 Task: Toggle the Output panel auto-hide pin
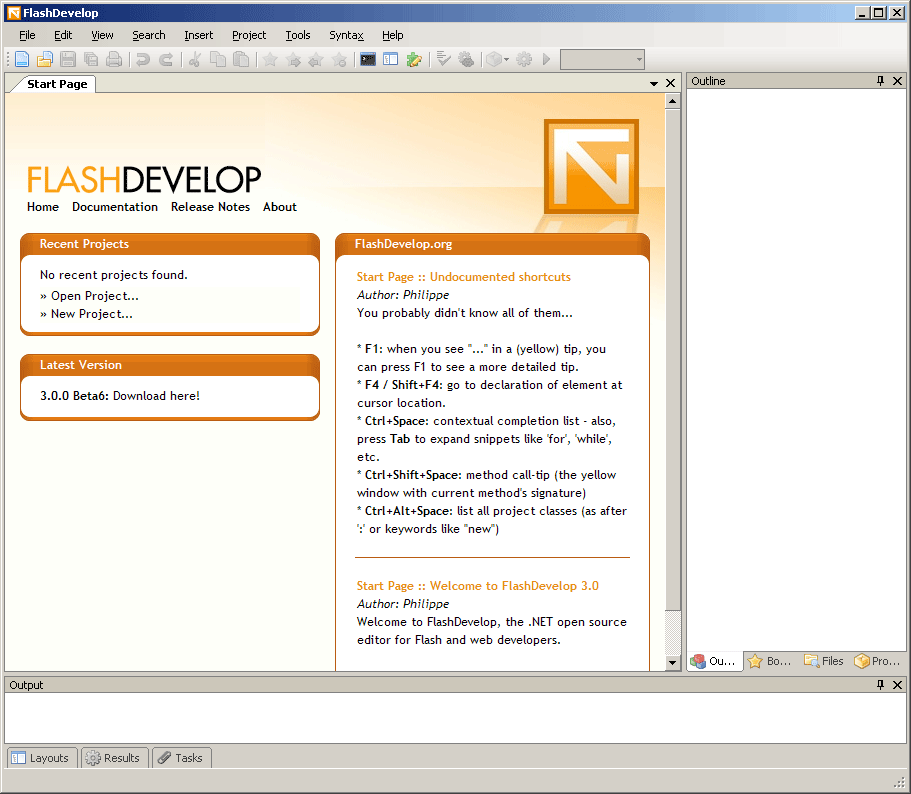(880, 685)
